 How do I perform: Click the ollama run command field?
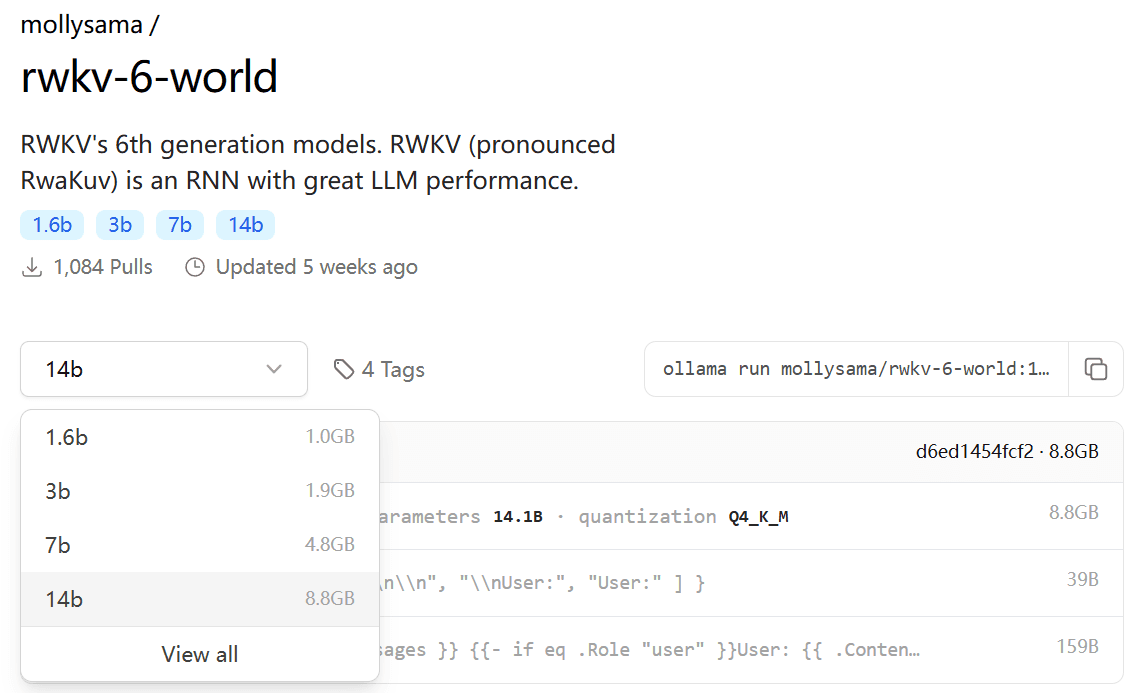[x=856, y=369]
